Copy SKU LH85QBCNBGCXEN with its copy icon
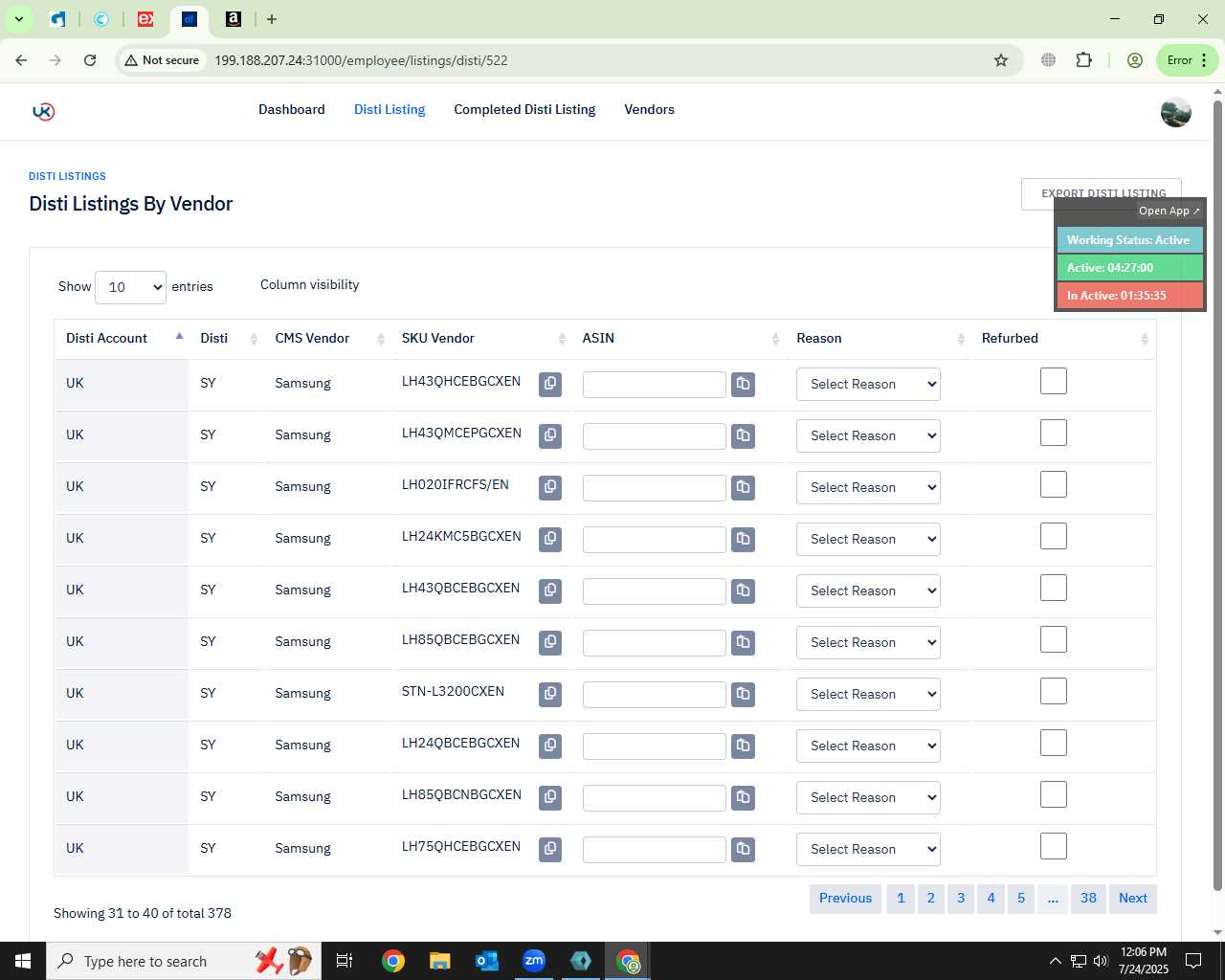This screenshot has height=980, width=1225. (x=550, y=797)
